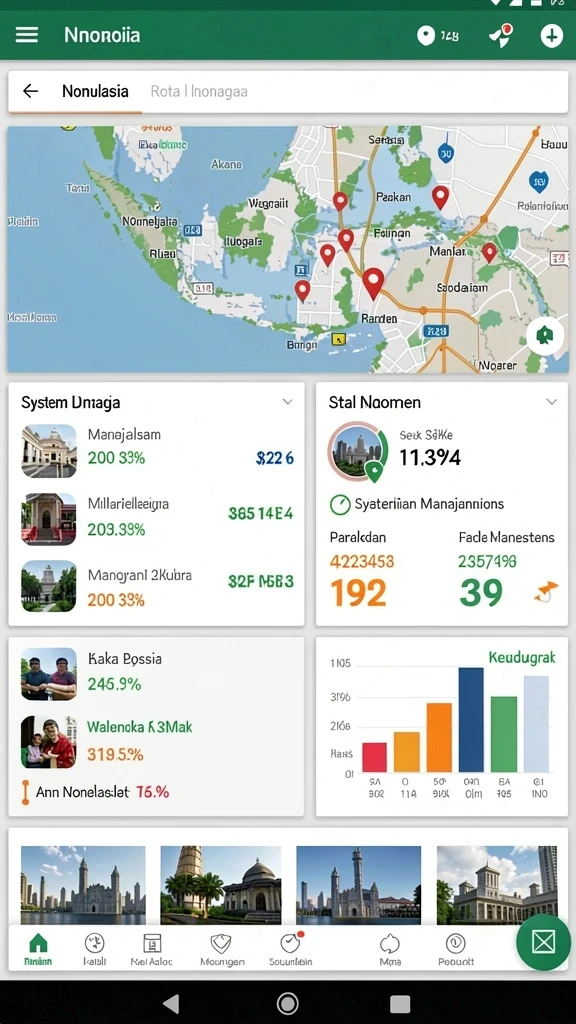Open the shield bottom tab Moamgen
The image size is (576, 1024).
(222, 950)
